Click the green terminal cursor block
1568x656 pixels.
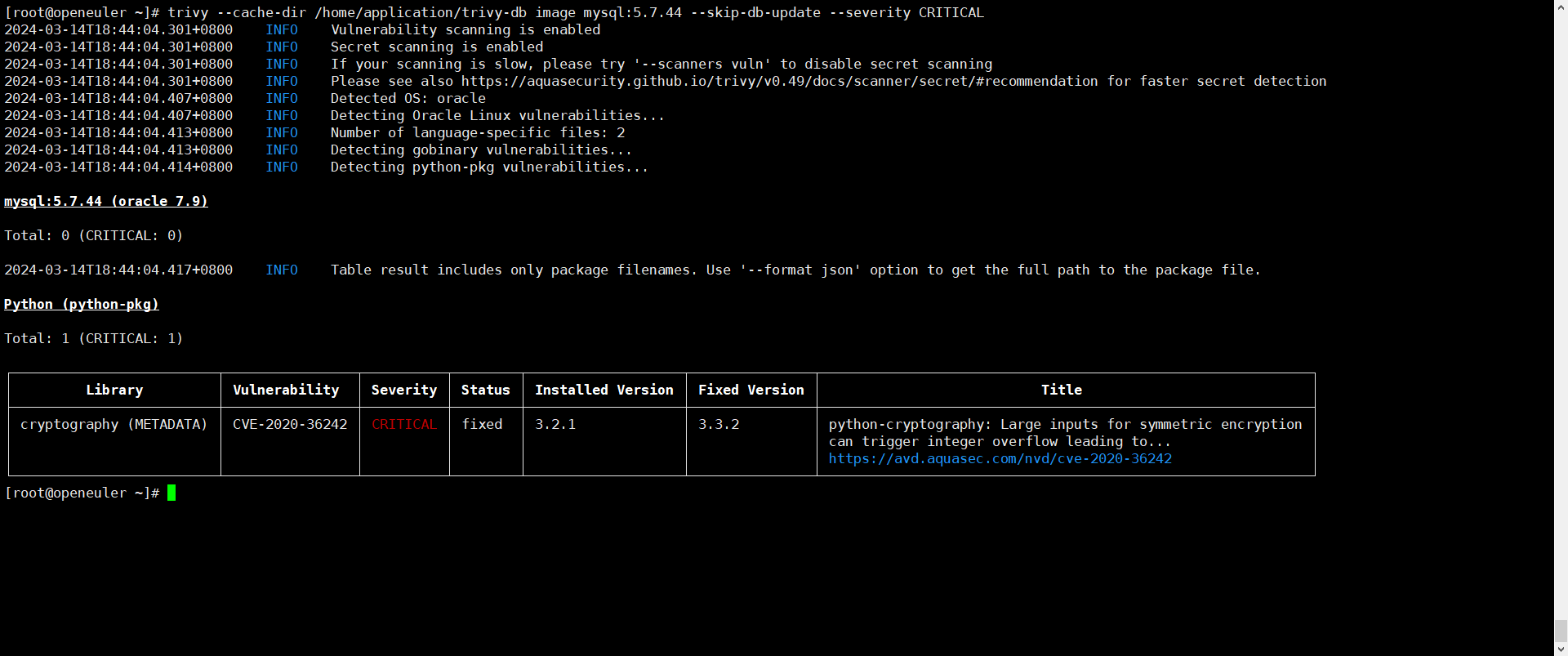point(171,493)
